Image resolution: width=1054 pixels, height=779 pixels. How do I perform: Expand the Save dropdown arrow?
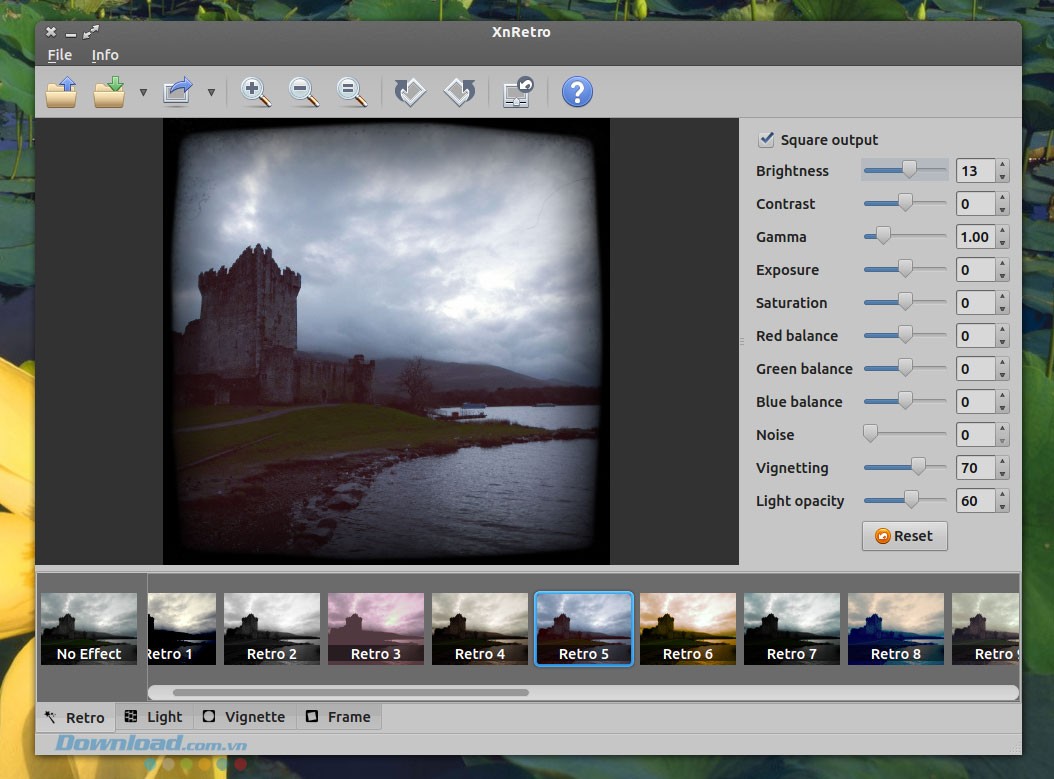tap(143, 93)
